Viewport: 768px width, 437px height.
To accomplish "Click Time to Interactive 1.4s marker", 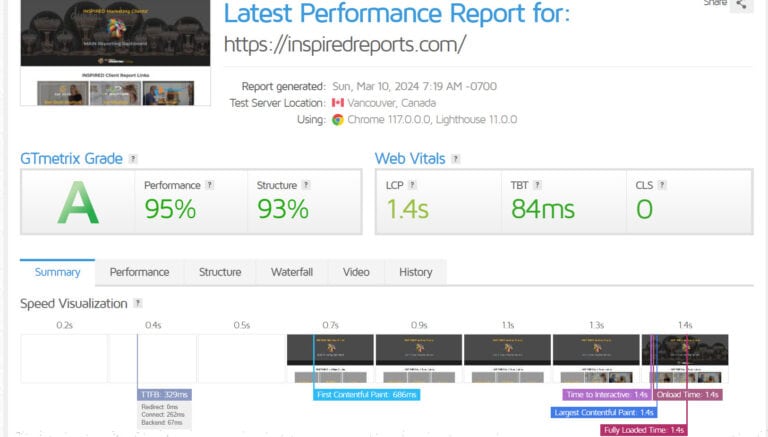I will [x=607, y=395].
